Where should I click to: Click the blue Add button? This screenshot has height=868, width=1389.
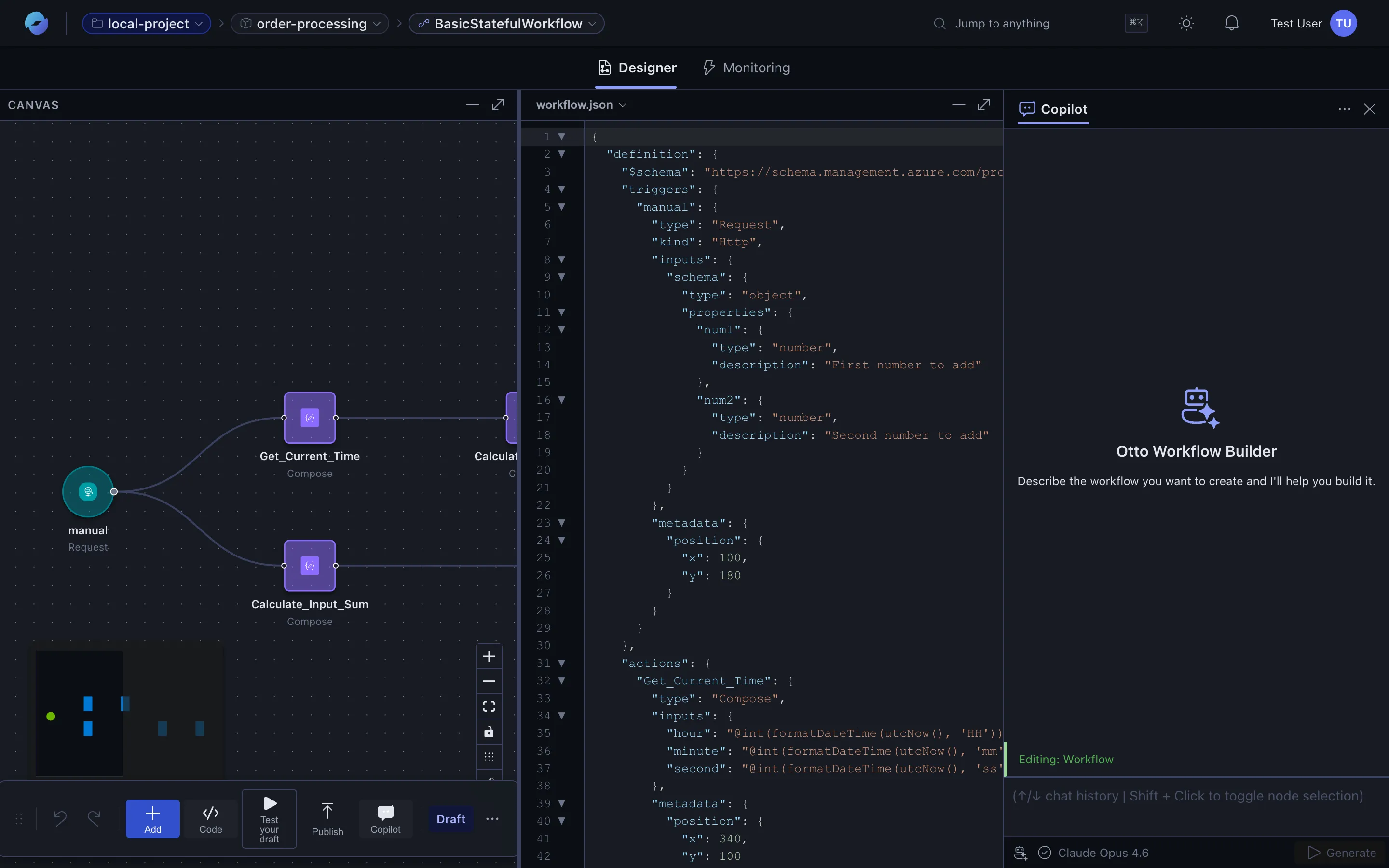[x=153, y=819]
